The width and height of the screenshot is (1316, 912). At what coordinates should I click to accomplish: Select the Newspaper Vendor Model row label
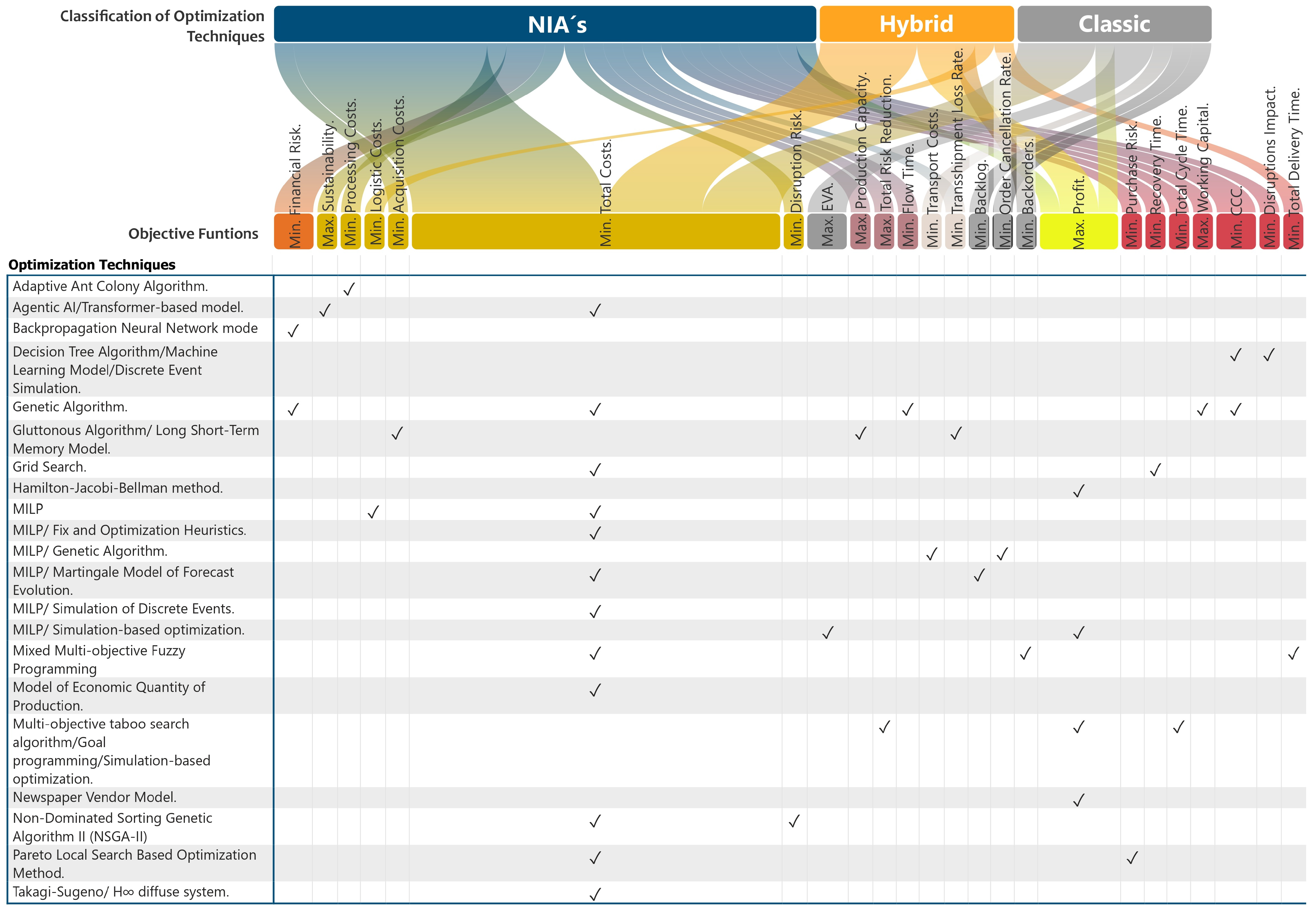[94, 797]
